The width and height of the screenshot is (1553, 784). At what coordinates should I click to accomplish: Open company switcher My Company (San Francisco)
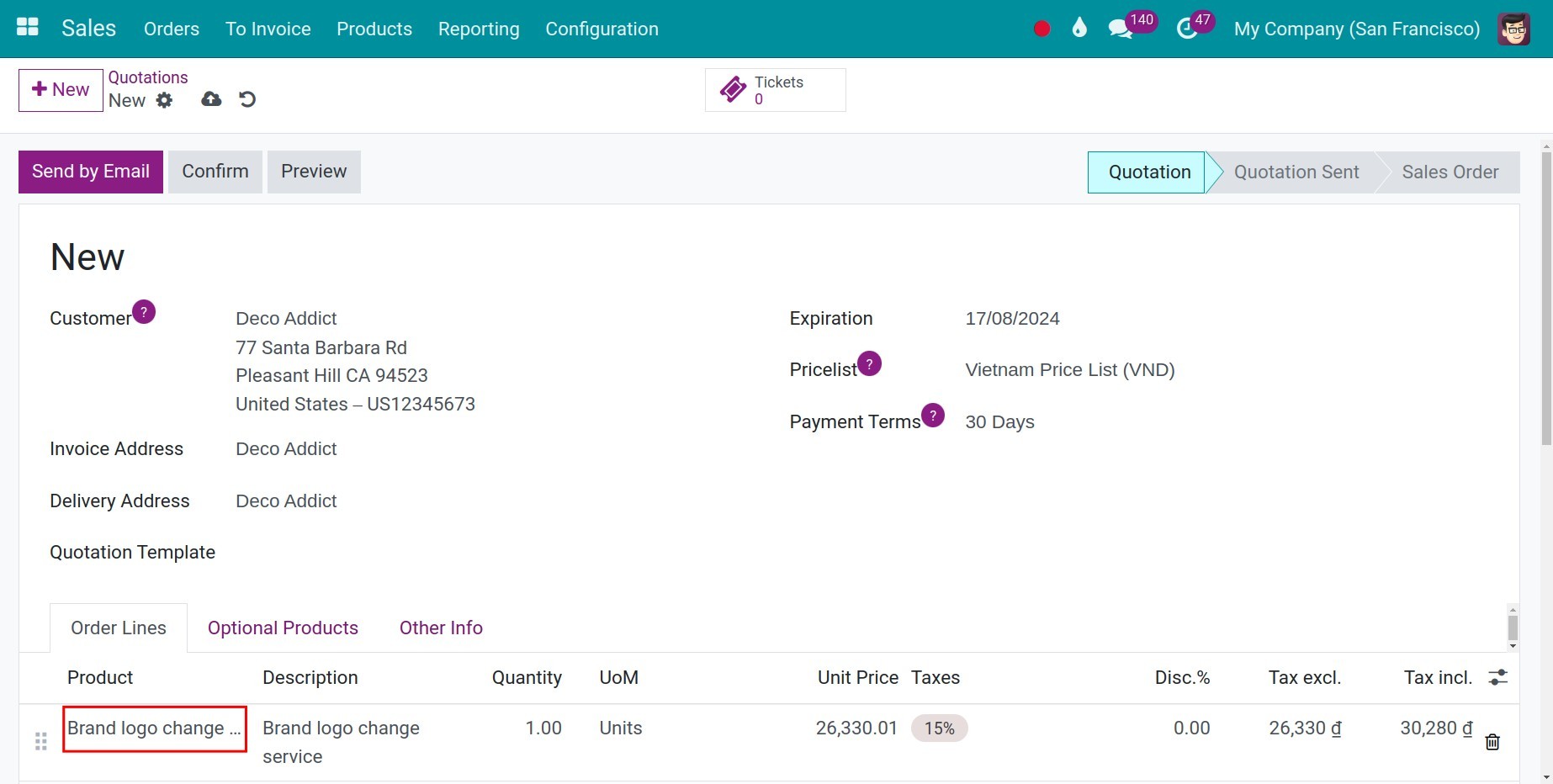(1357, 29)
